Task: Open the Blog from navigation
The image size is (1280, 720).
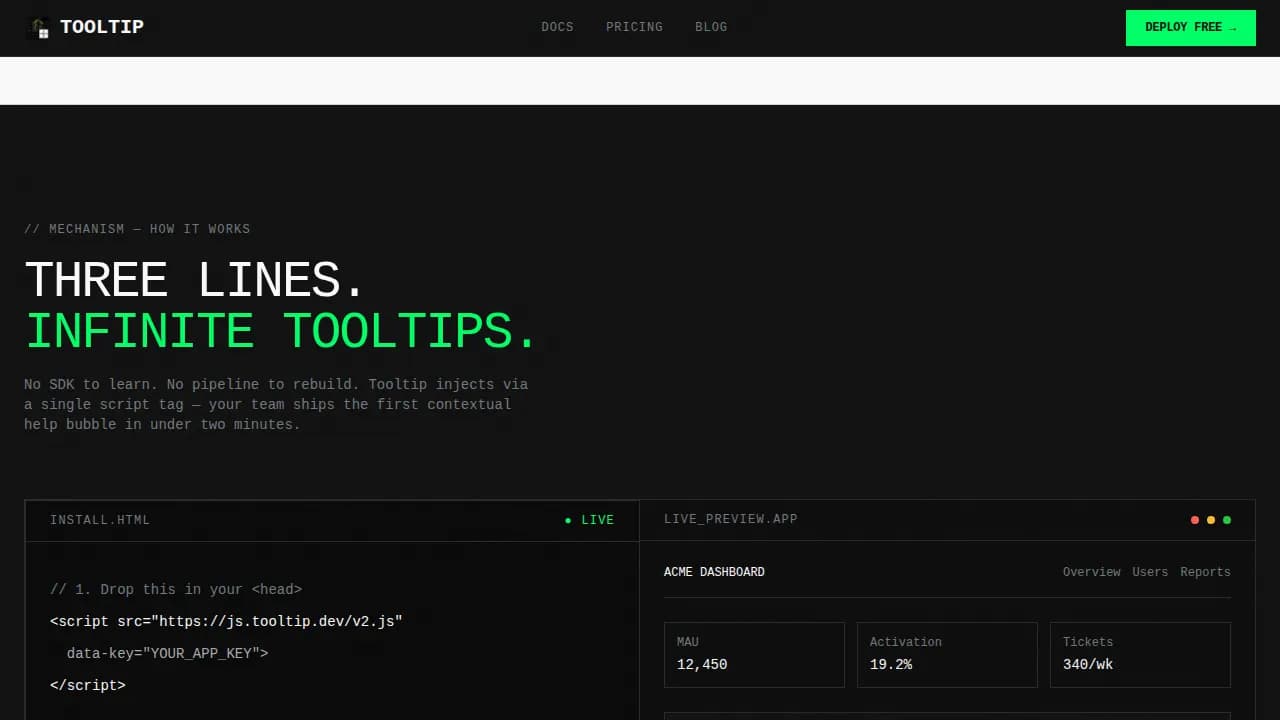Action: (711, 27)
